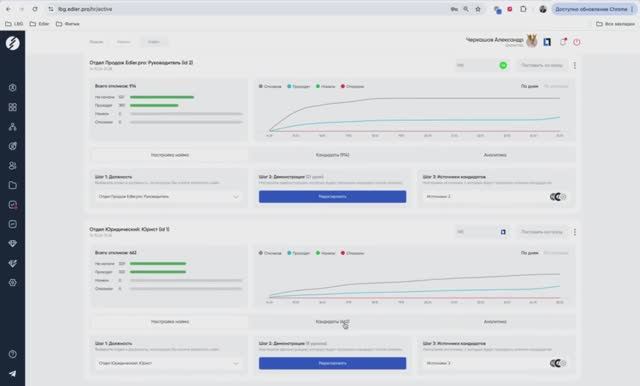
Task: Expand the Отдел Продаж Edier.pro Руководитель position dropdown
Action: click(169, 197)
